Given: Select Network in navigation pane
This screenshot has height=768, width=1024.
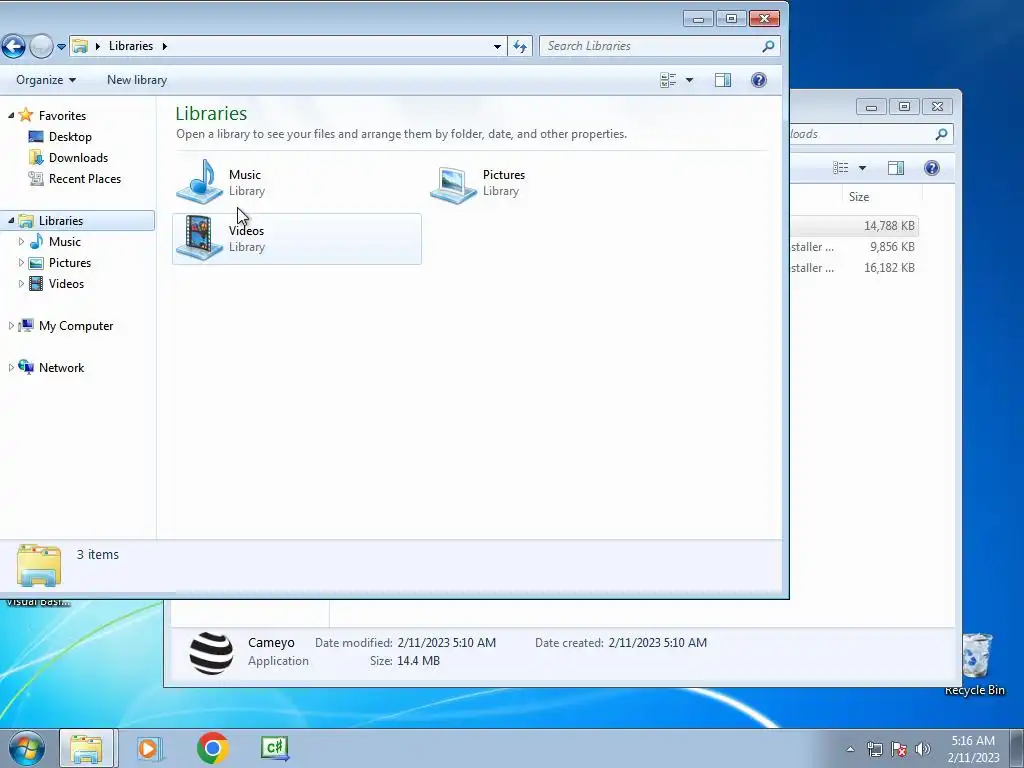Looking at the screenshot, I should (61, 368).
